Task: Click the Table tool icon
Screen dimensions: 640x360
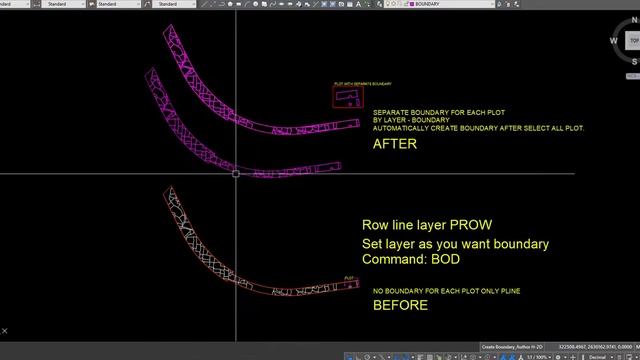Action: pyautogui.click(x=350, y=4)
